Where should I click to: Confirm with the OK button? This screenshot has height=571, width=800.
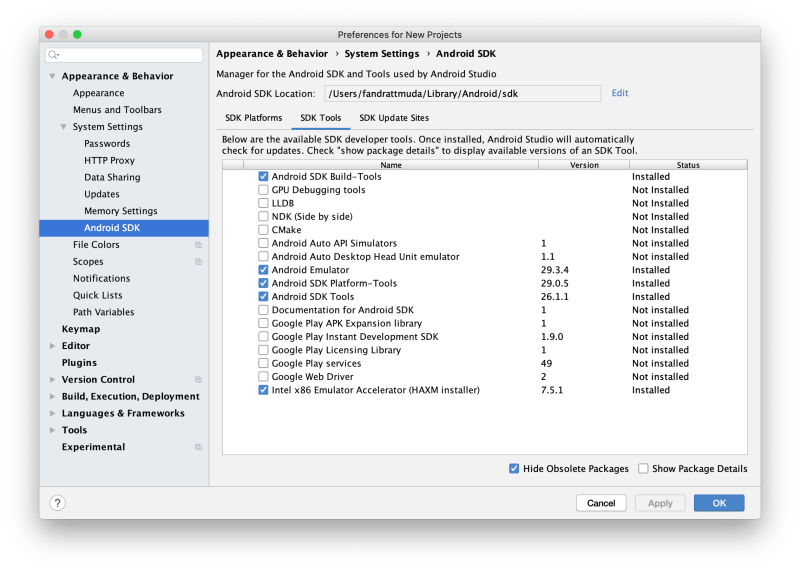719,503
